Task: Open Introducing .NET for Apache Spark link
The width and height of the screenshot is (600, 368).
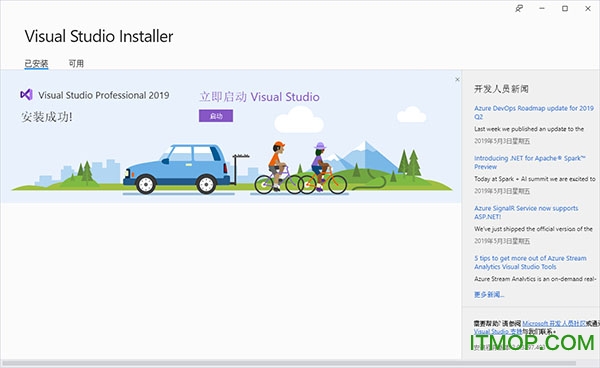Action: [x=530, y=162]
